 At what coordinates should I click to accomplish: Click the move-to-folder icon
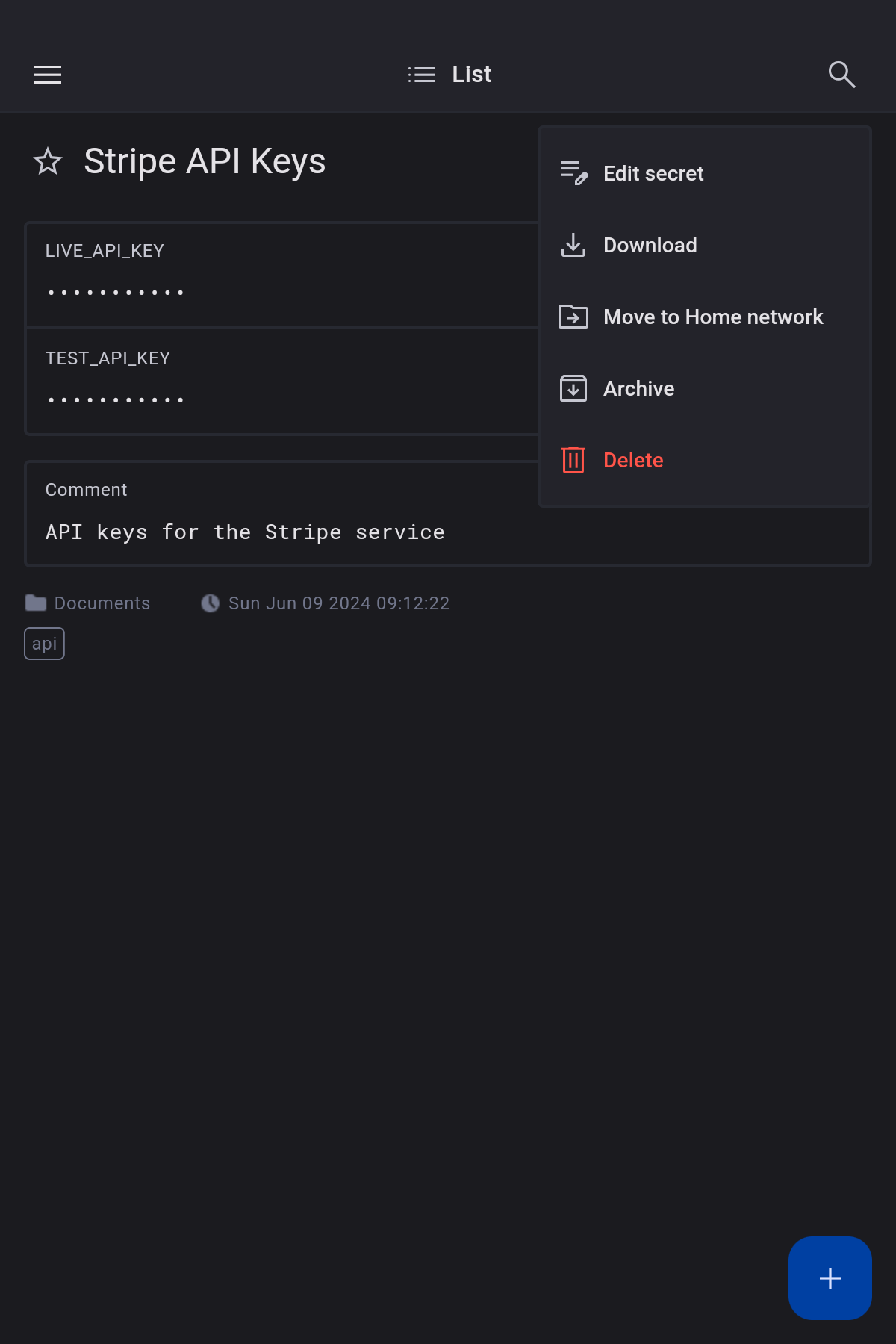[573, 317]
